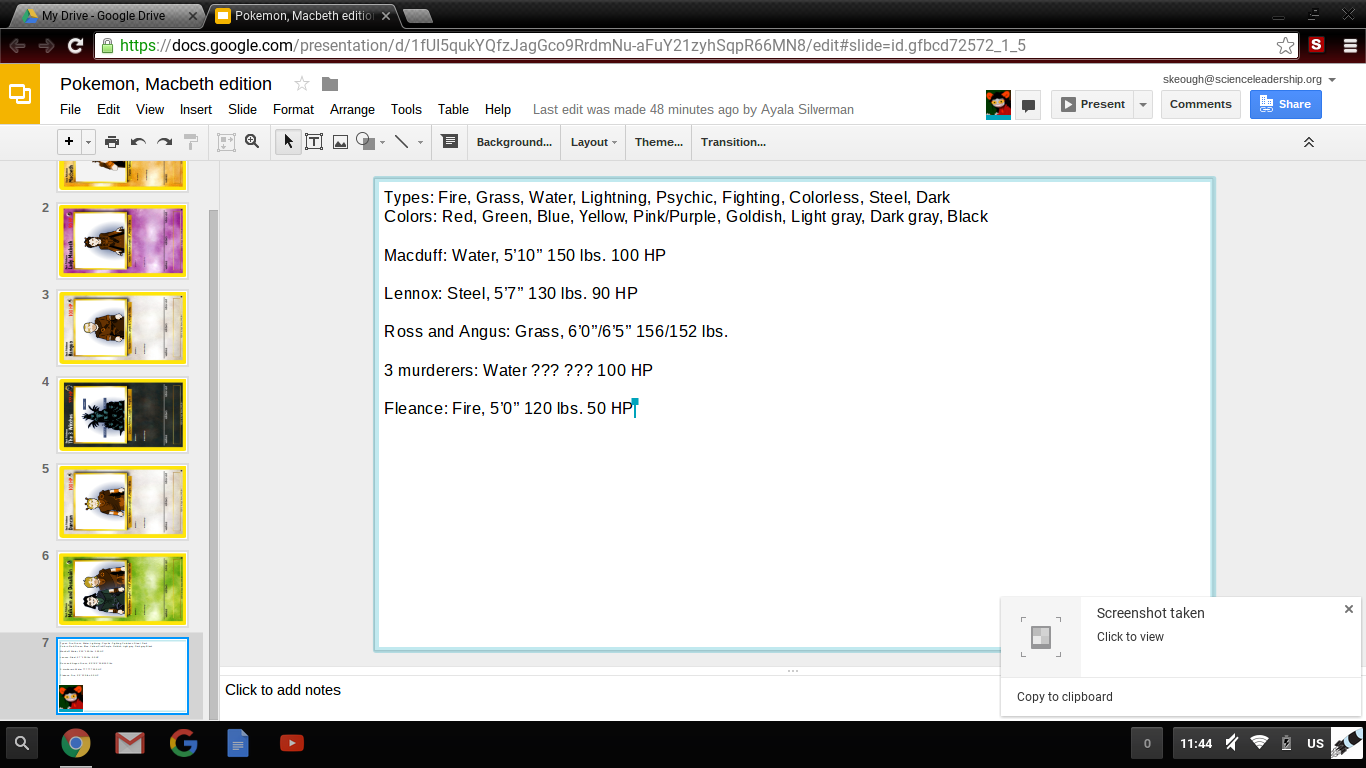Select slide 5 thumbnail

[x=123, y=502]
